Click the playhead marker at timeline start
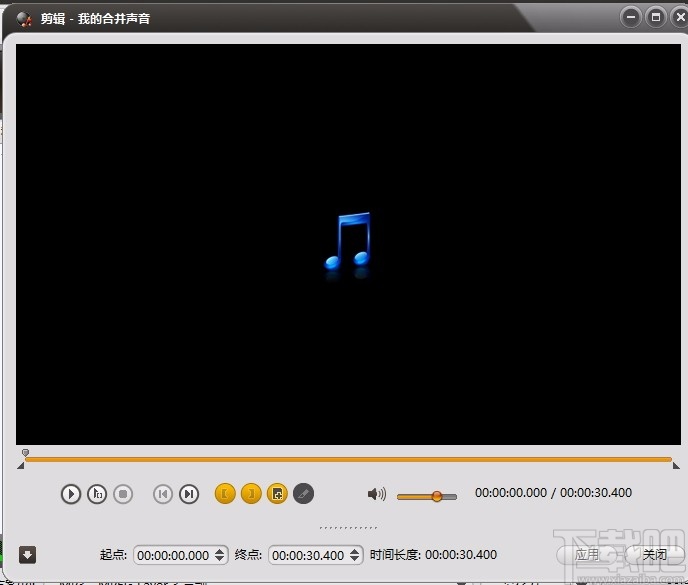The width and height of the screenshot is (688, 585). (25, 452)
